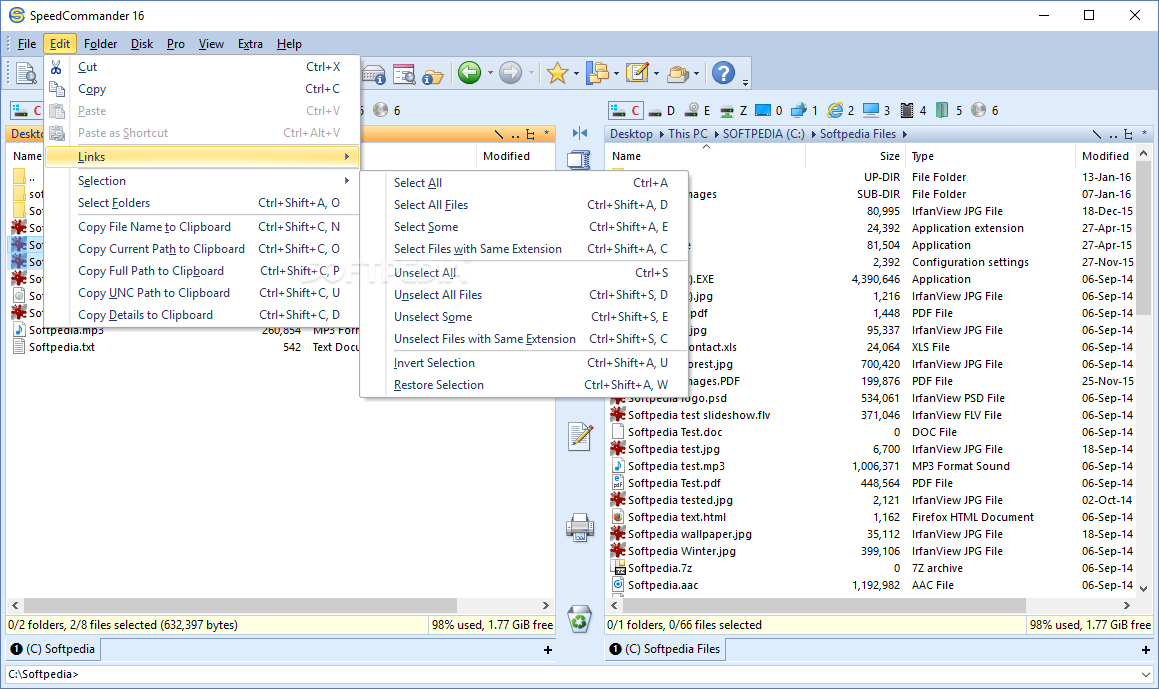Open the File menu
Viewport: 1159px width, 689px height.
click(27, 44)
